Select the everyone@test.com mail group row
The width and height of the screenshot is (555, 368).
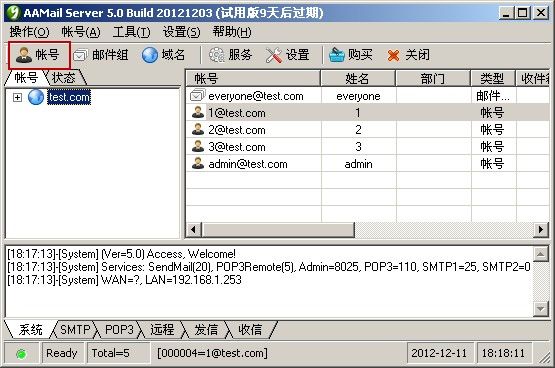pyautogui.click(x=367, y=96)
